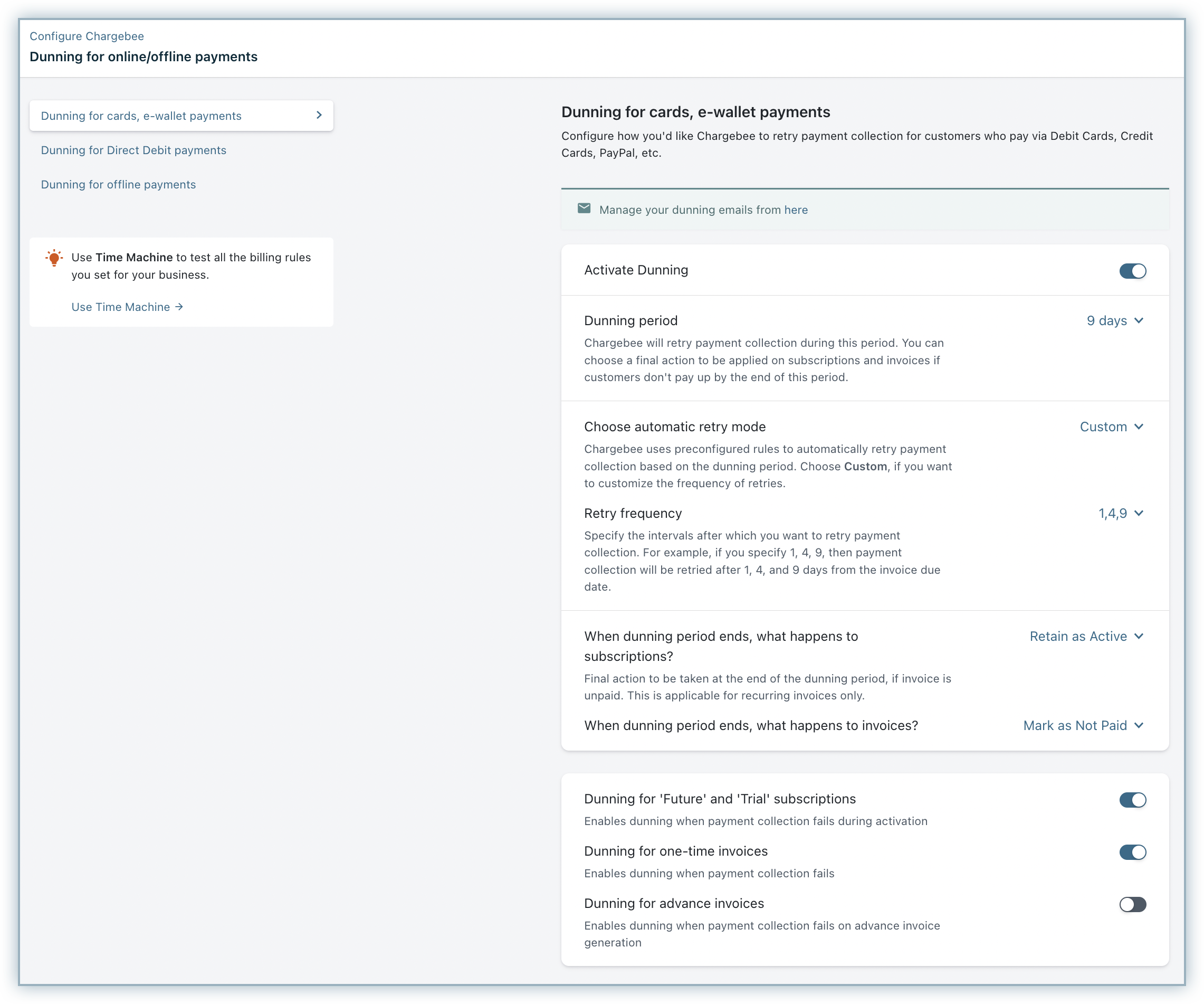Select Dunning for offline payments

[118, 185]
